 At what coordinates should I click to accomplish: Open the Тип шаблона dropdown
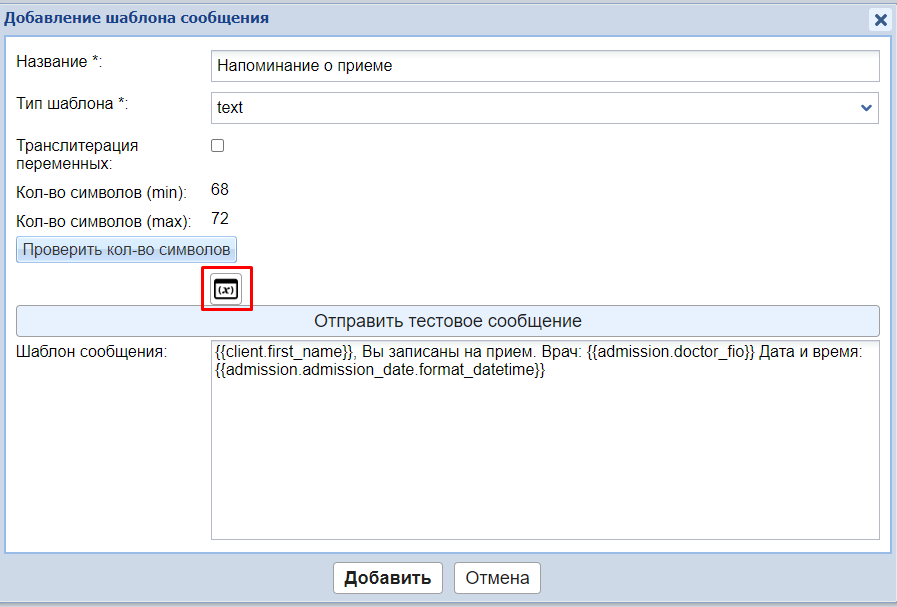point(544,107)
